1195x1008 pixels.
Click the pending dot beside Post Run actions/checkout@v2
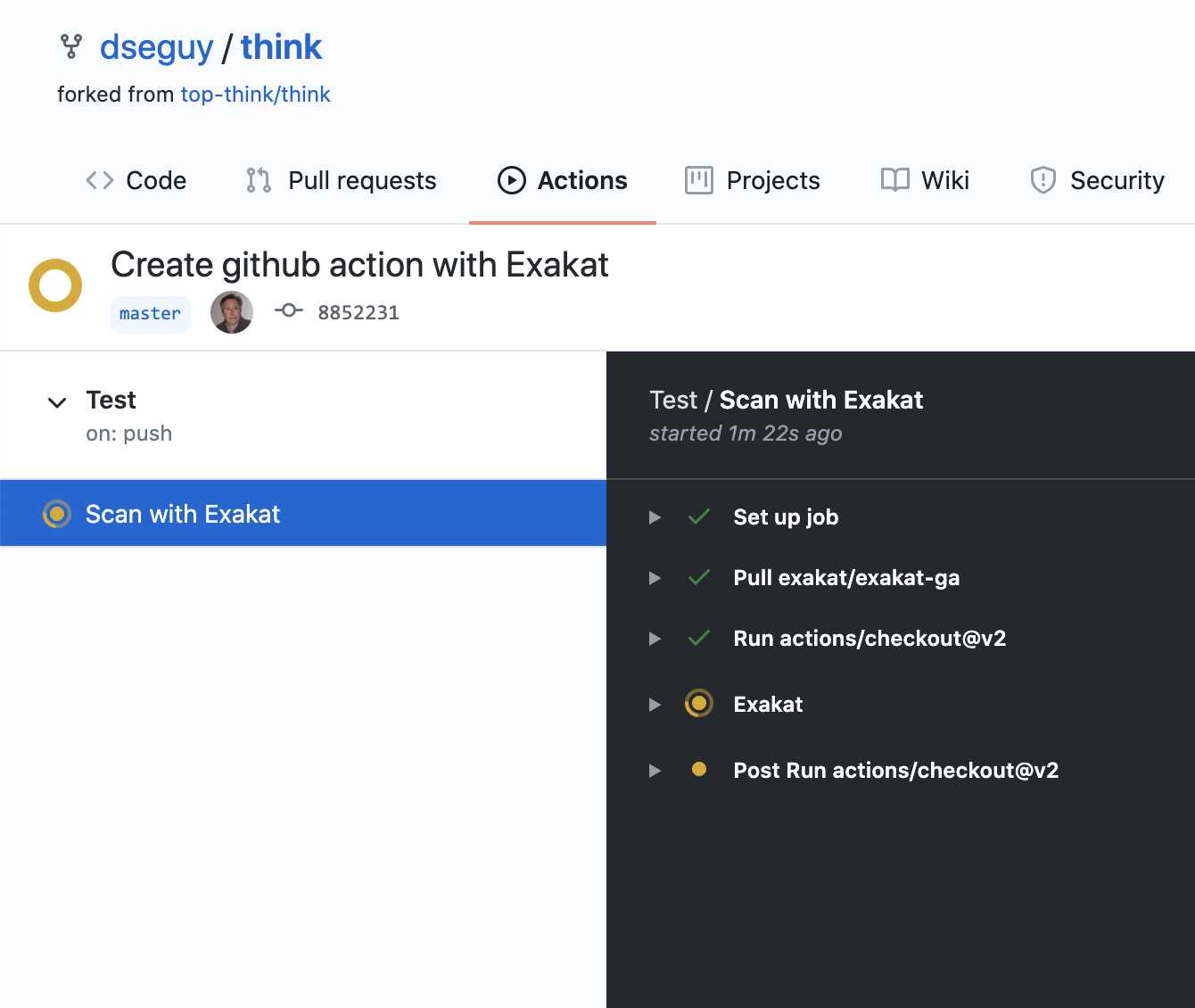(699, 770)
